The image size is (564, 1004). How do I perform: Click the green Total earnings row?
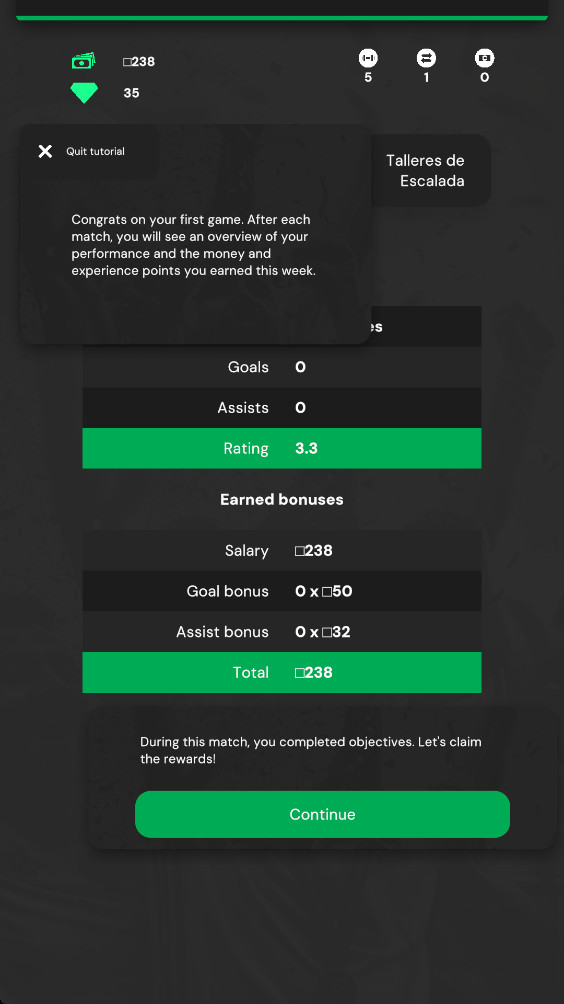[282, 672]
